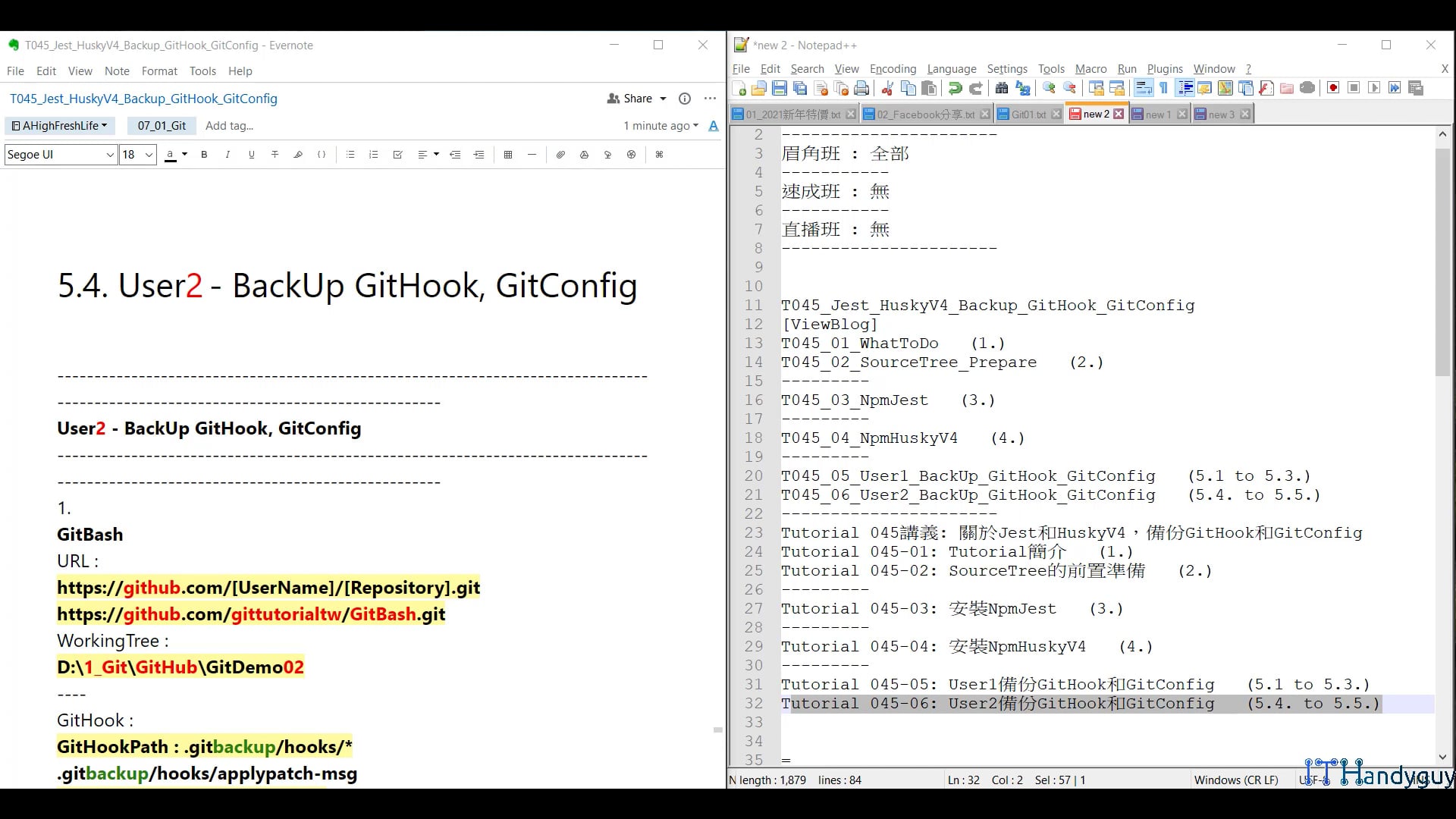The image size is (1456, 819).
Task: Insert a table in the Evernote note
Action: click(507, 155)
